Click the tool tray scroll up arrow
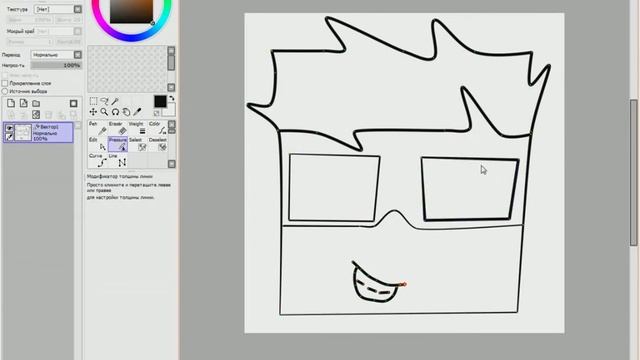The width and height of the screenshot is (640, 360). point(172,124)
